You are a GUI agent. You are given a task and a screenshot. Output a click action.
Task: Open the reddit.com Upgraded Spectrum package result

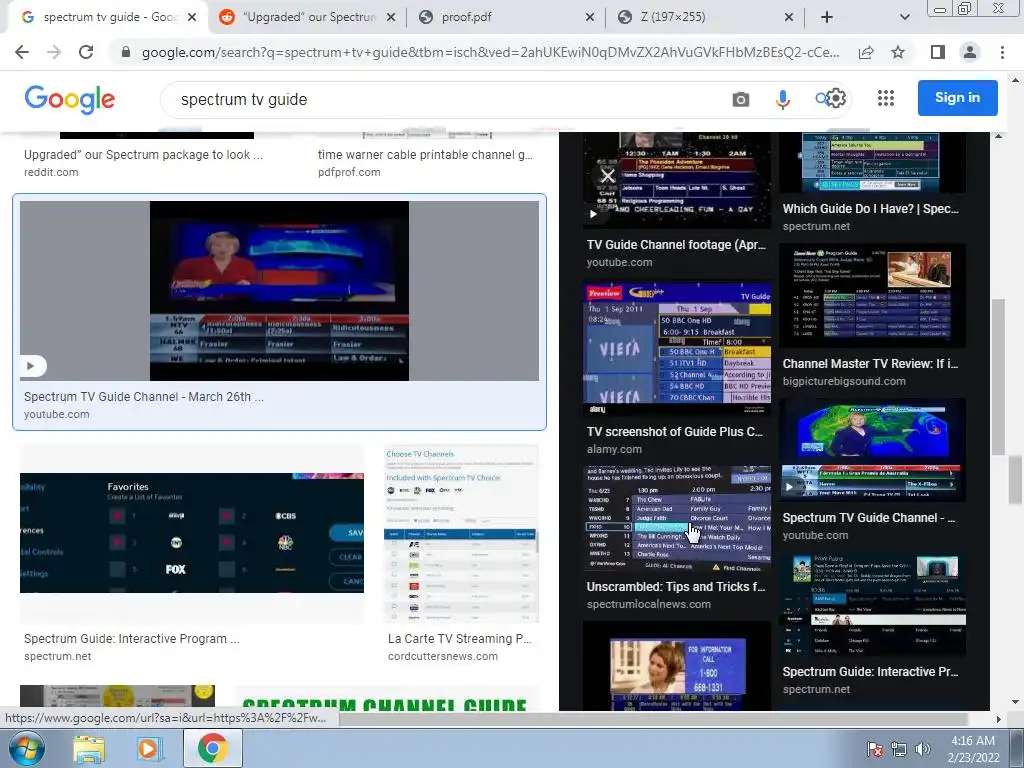(x=143, y=155)
